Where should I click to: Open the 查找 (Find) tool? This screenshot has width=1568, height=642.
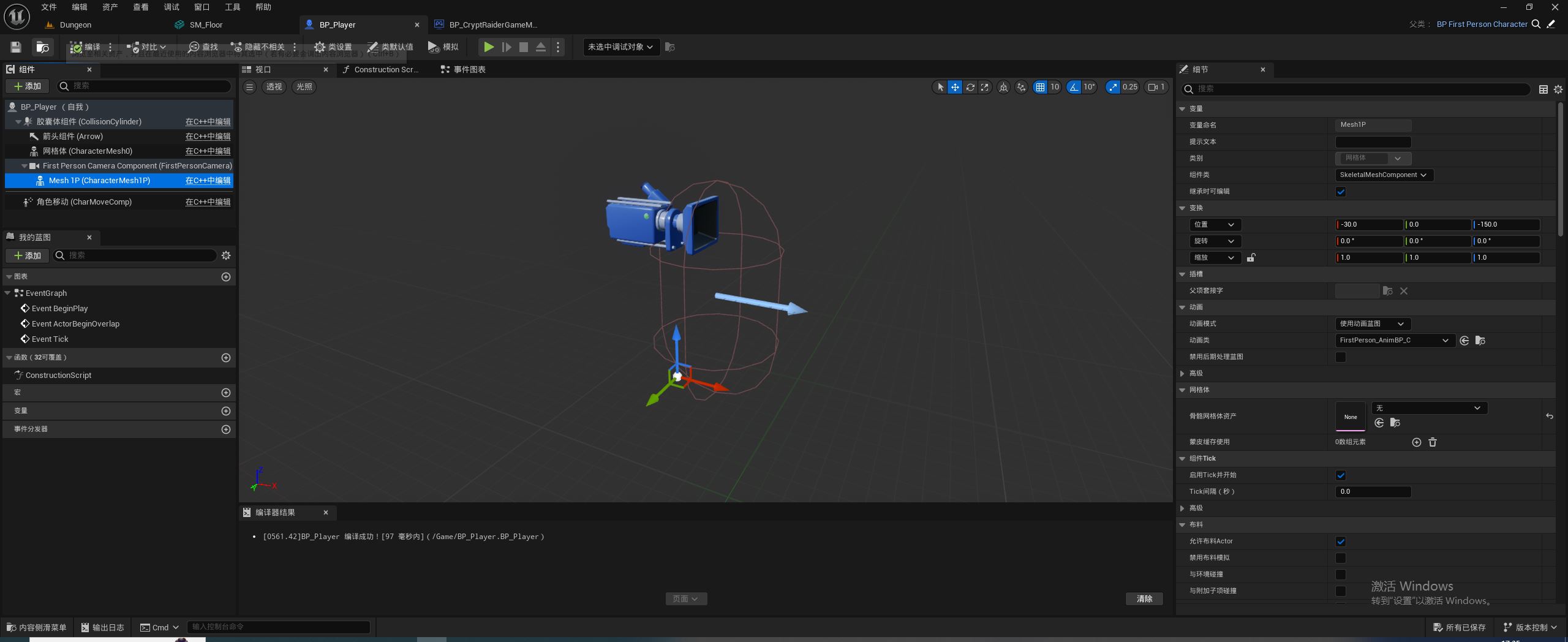click(203, 47)
